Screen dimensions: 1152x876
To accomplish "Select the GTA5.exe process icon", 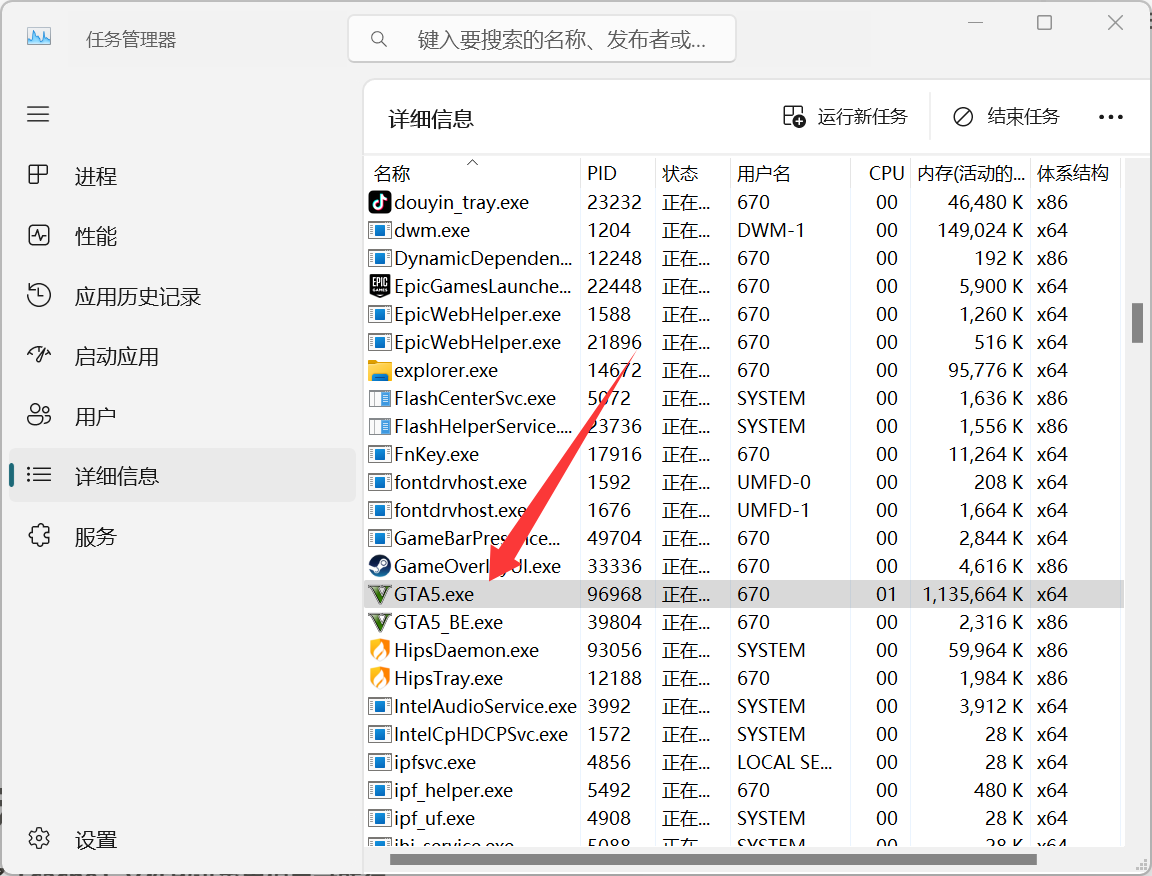I will (x=379, y=594).
